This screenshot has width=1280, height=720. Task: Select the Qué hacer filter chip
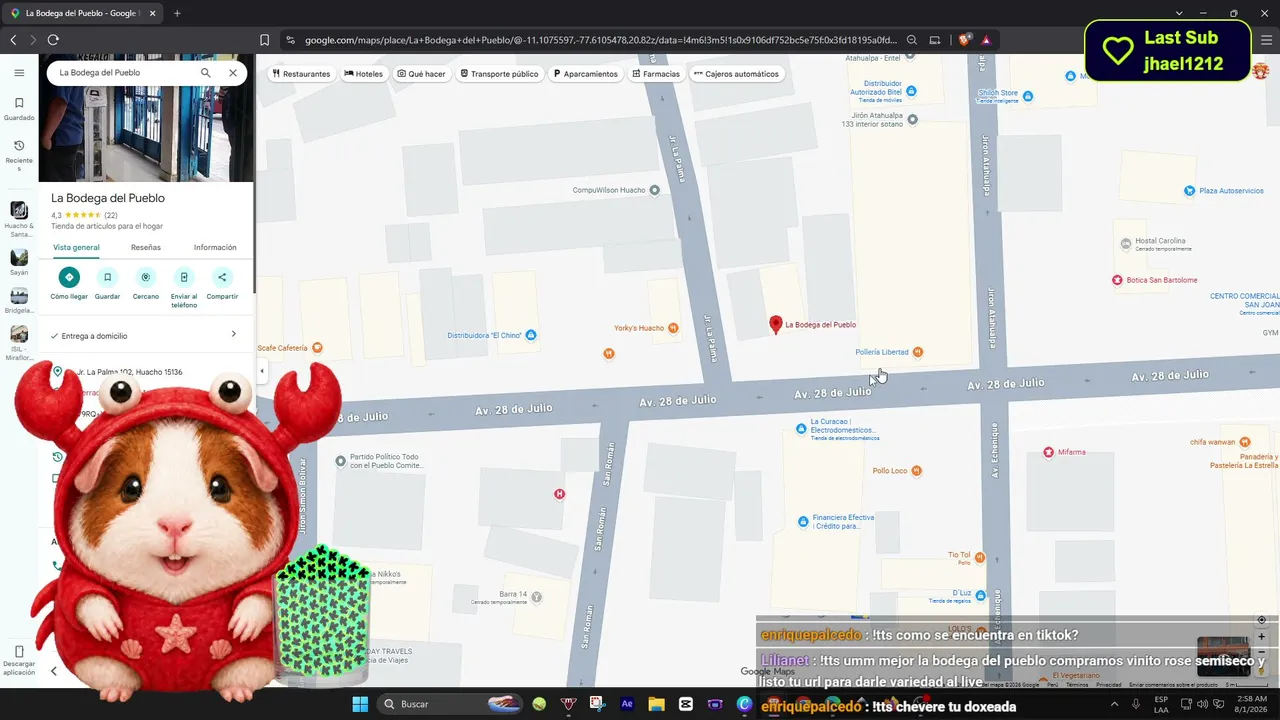point(421,74)
